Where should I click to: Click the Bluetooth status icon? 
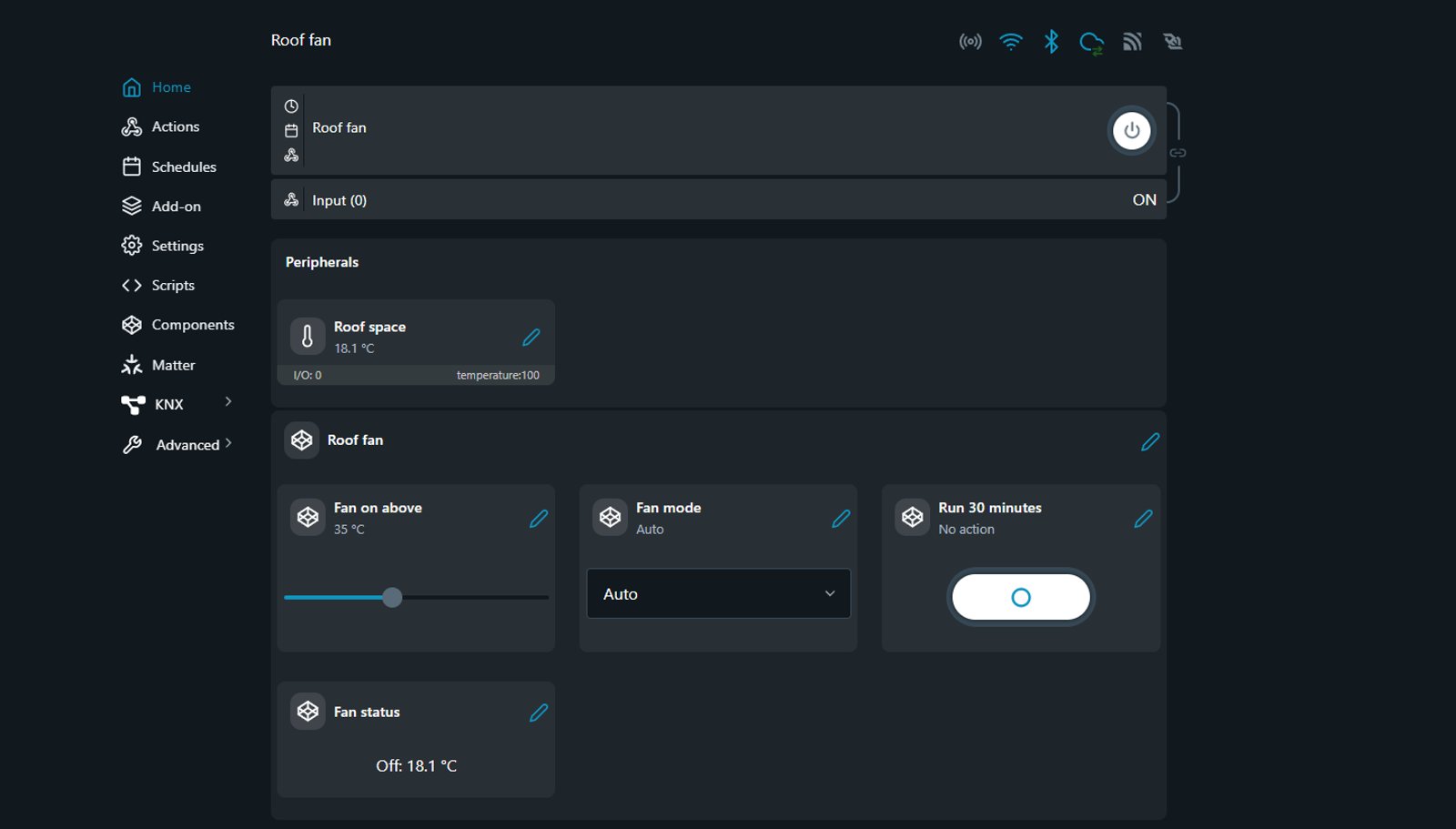[x=1051, y=42]
